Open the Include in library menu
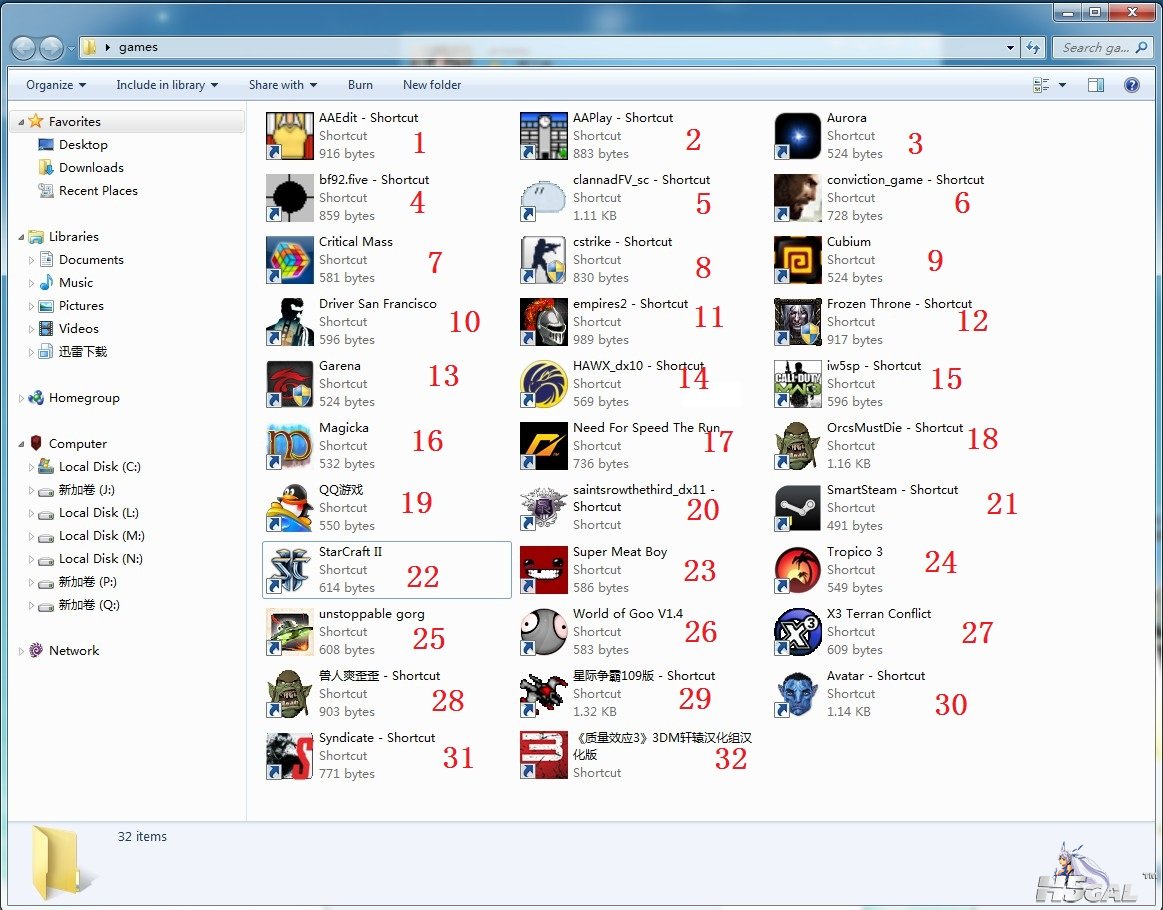 (167, 85)
